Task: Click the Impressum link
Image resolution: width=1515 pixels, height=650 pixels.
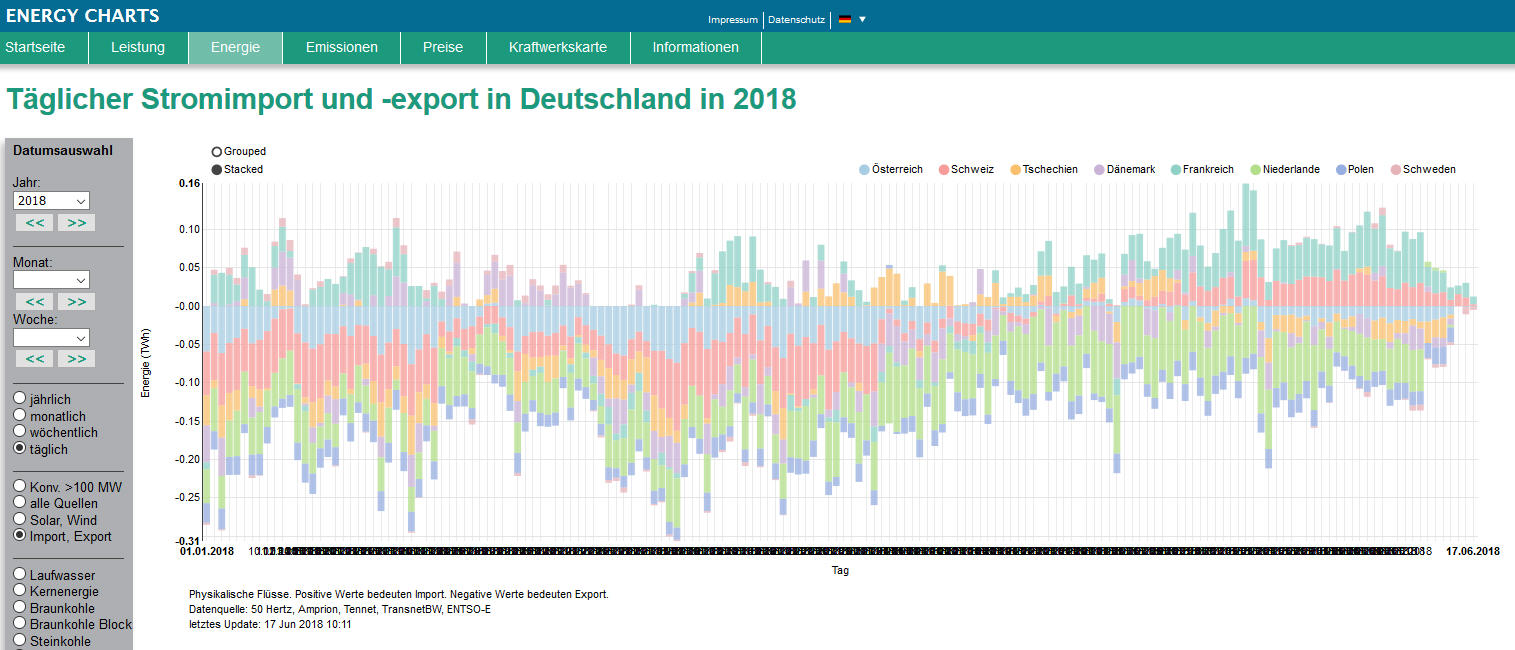Action: 732,20
